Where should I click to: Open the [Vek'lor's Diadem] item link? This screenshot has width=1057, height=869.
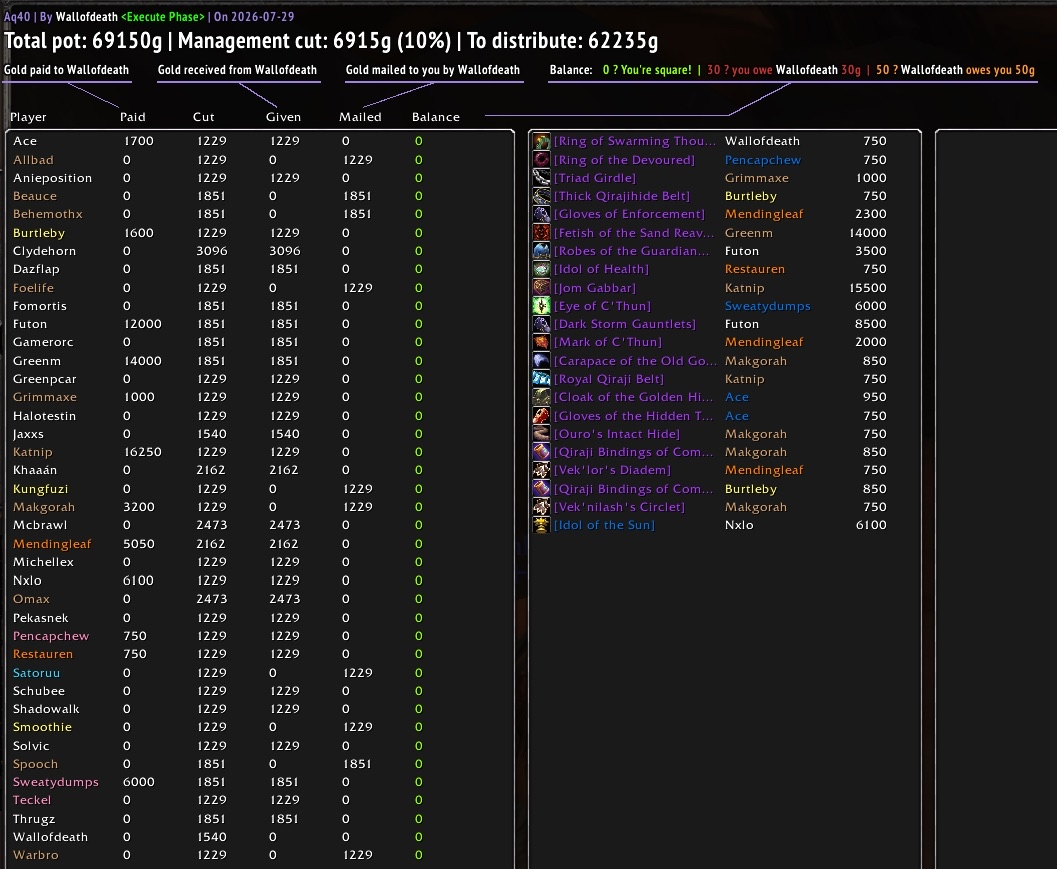pos(612,471)
